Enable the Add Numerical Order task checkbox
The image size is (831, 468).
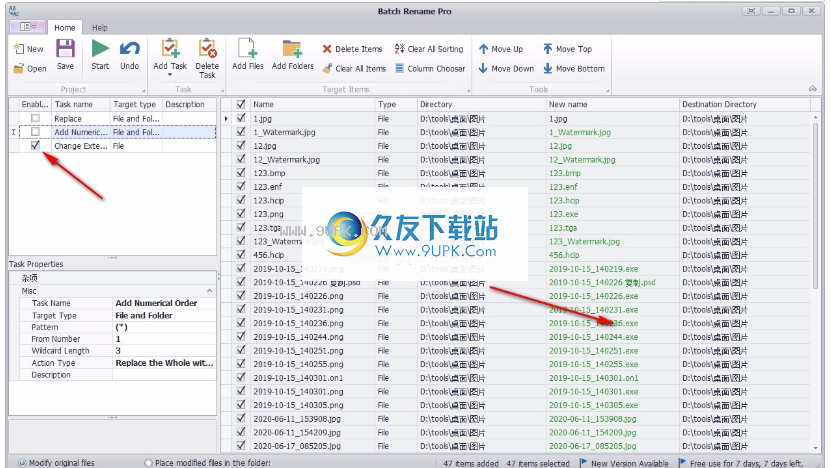point(35,131)
